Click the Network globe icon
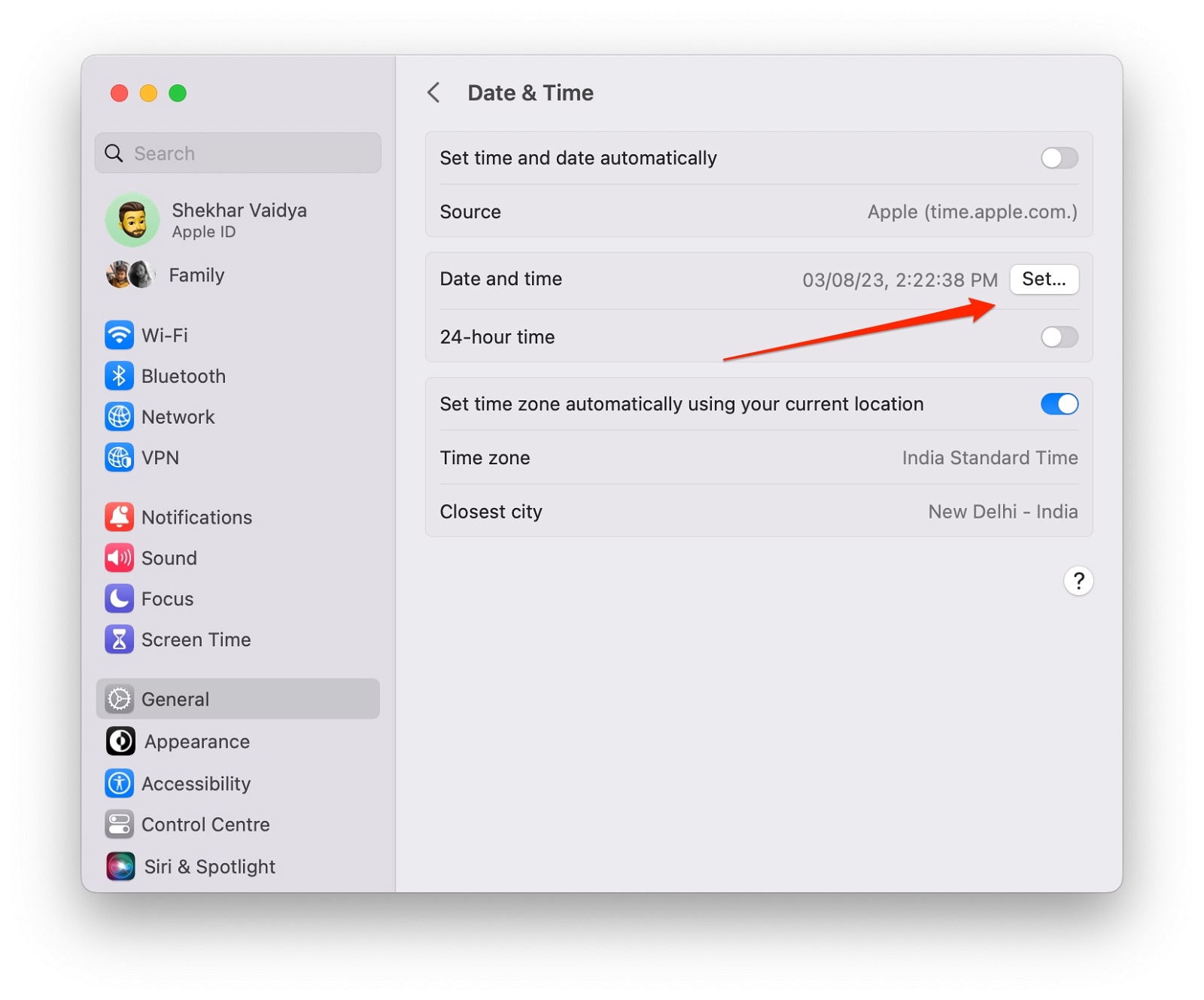1204x1000 pixels. pyautogui.click(x=119, y=416)
